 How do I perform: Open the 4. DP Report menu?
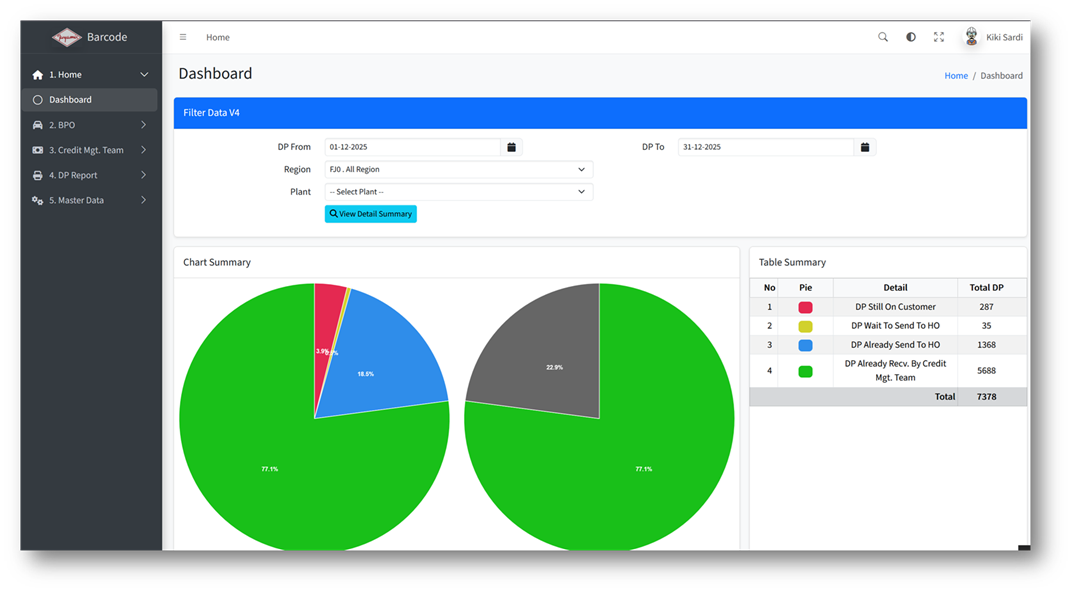90,175
